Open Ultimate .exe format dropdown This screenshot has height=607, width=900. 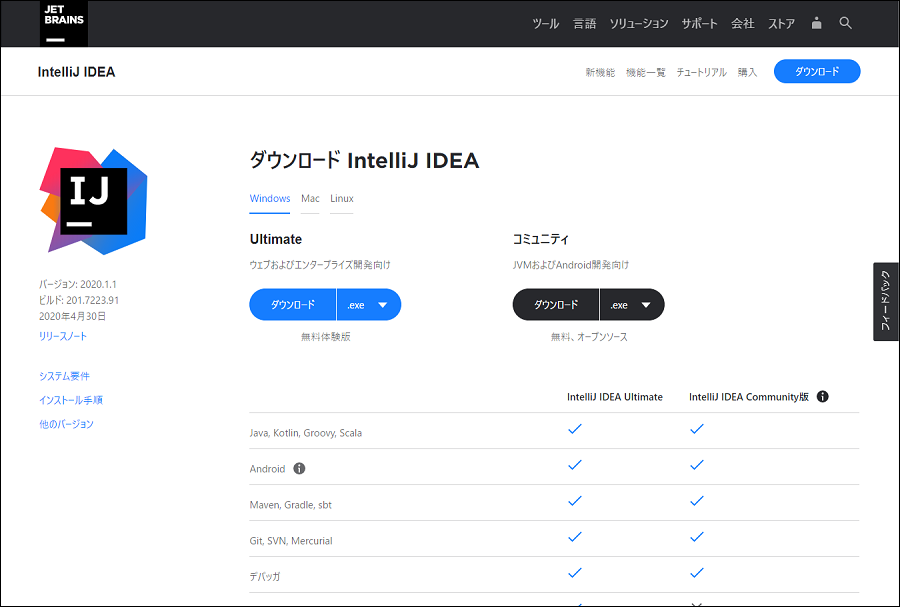(x=369, y=305)
